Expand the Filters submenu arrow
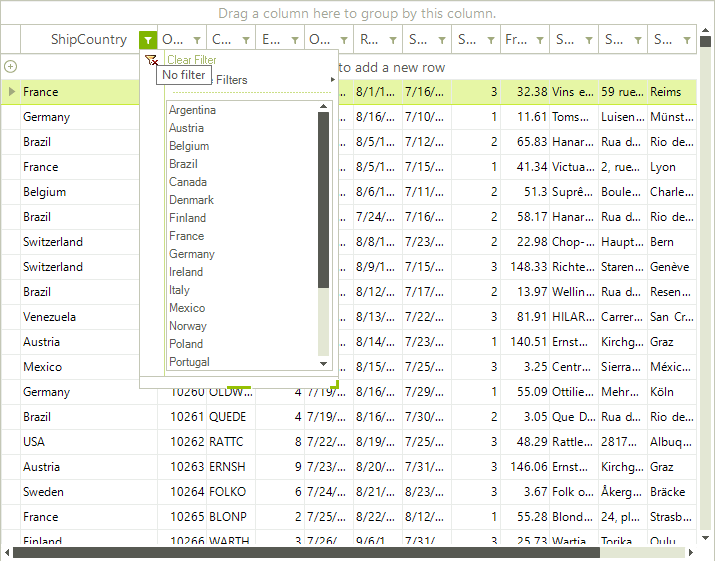This screenshot has width=715, height=561. coord(331,80)
